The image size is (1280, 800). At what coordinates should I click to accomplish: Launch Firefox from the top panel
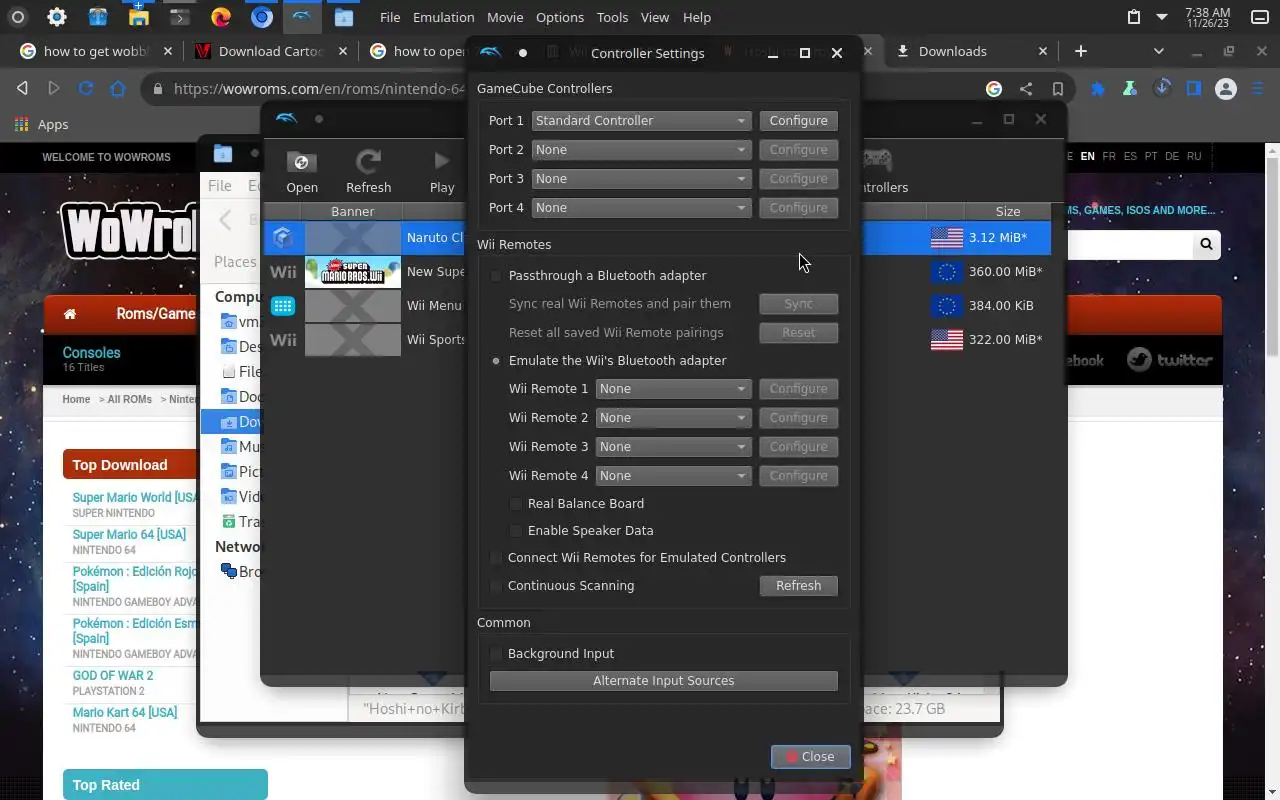click(221, 17)
